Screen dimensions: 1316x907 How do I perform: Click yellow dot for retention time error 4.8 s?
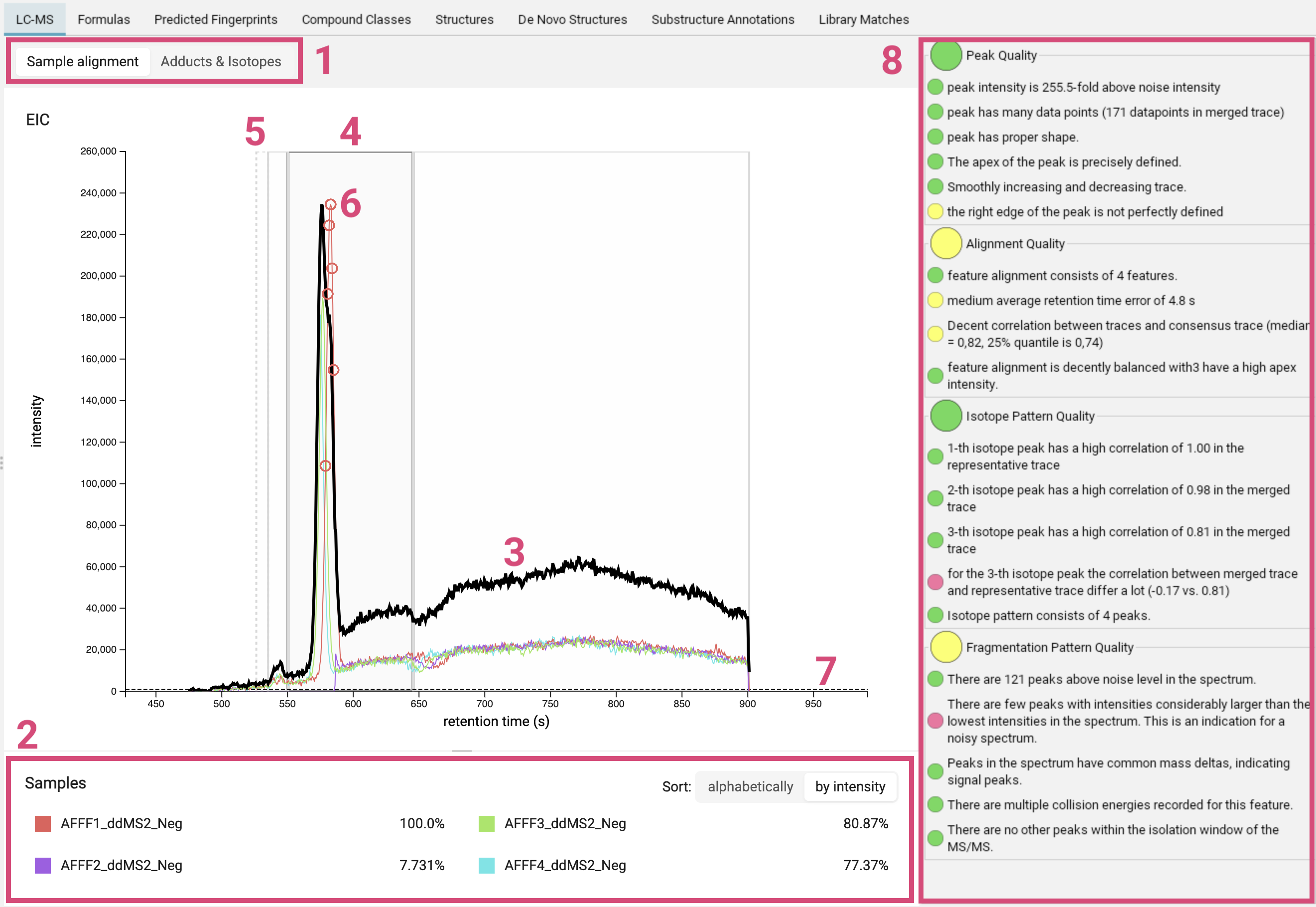coord(935,300)
